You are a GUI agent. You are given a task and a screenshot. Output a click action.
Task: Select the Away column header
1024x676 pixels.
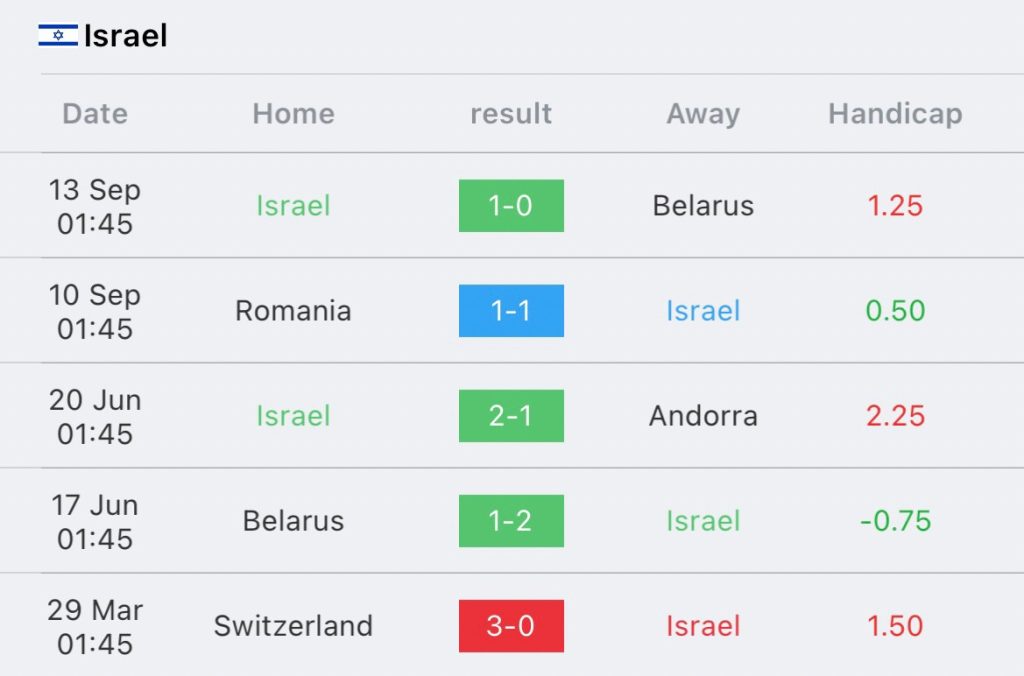point(703,115)
